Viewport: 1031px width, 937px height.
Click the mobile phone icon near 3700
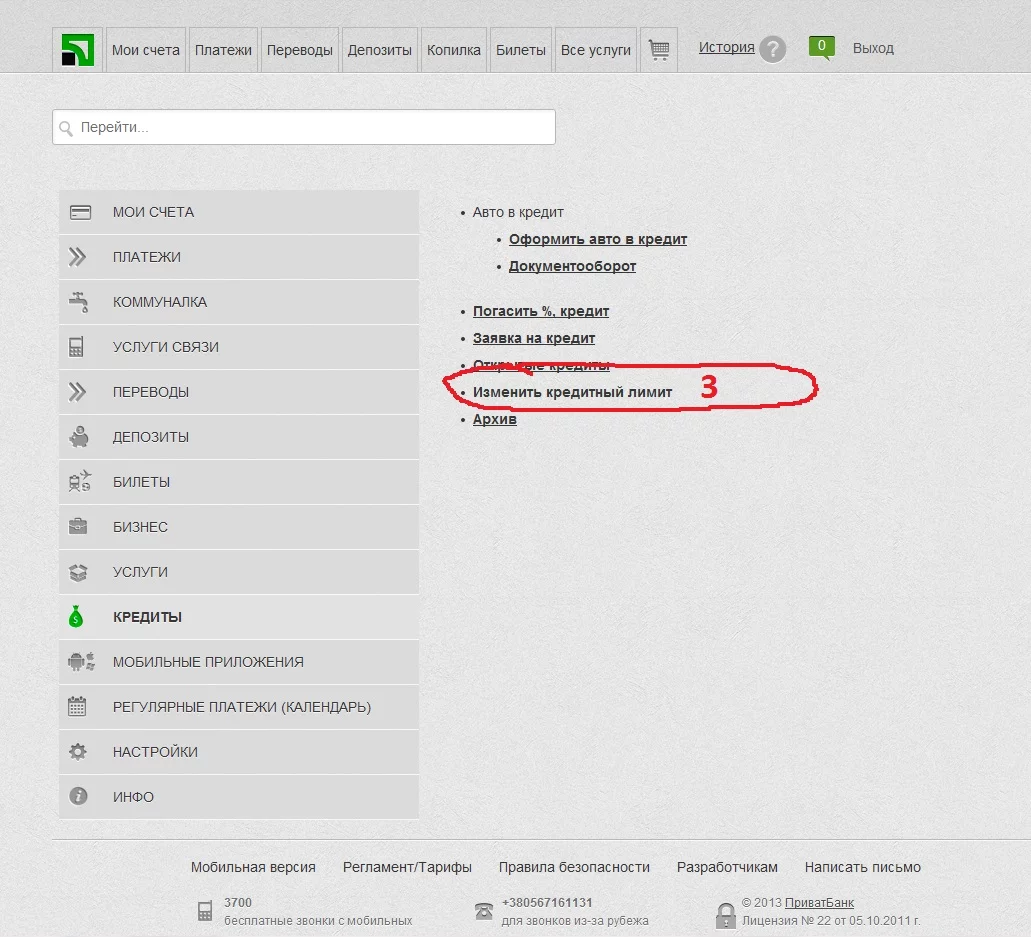204,911
